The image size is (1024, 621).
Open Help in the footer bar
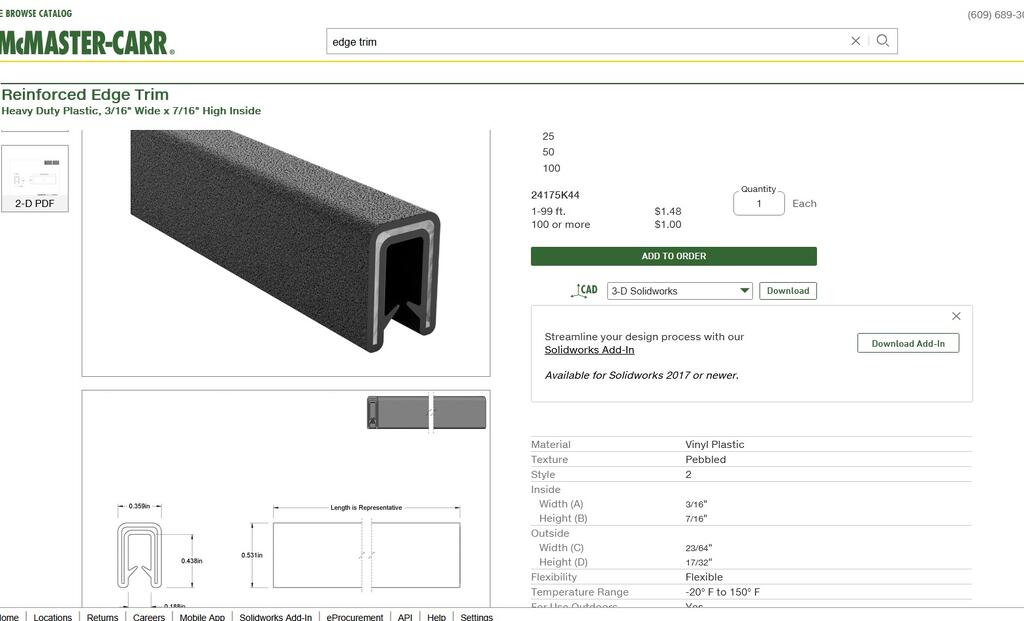(x=436, y=616)
